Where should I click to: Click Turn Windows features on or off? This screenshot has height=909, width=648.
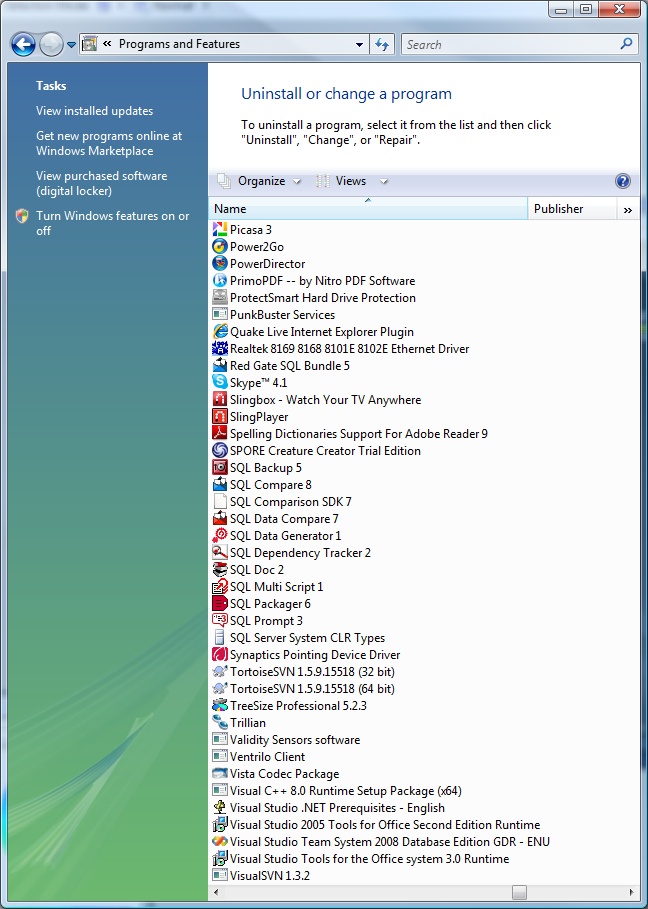(112, 223)
